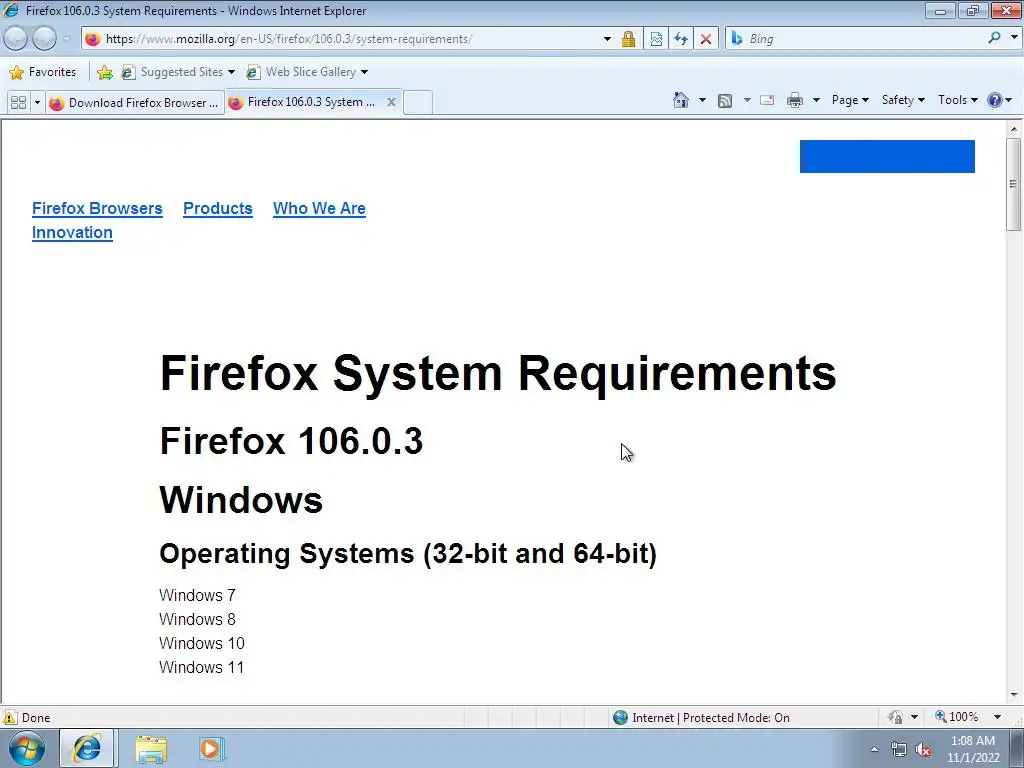The width and height of the screenshot is (1024, 768).
Task: Expand the Home button dropdown arrow
Action: pos(702,100)
